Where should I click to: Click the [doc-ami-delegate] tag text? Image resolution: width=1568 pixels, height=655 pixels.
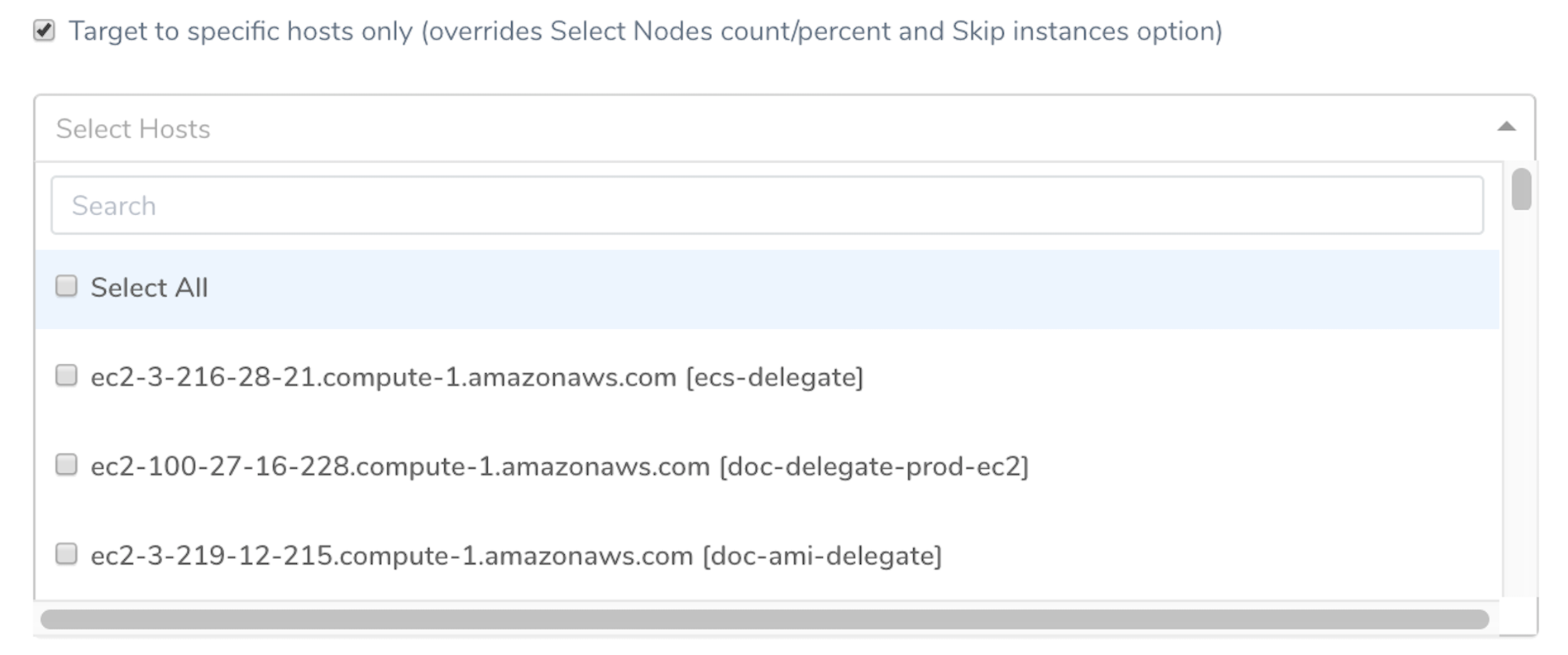822,556
